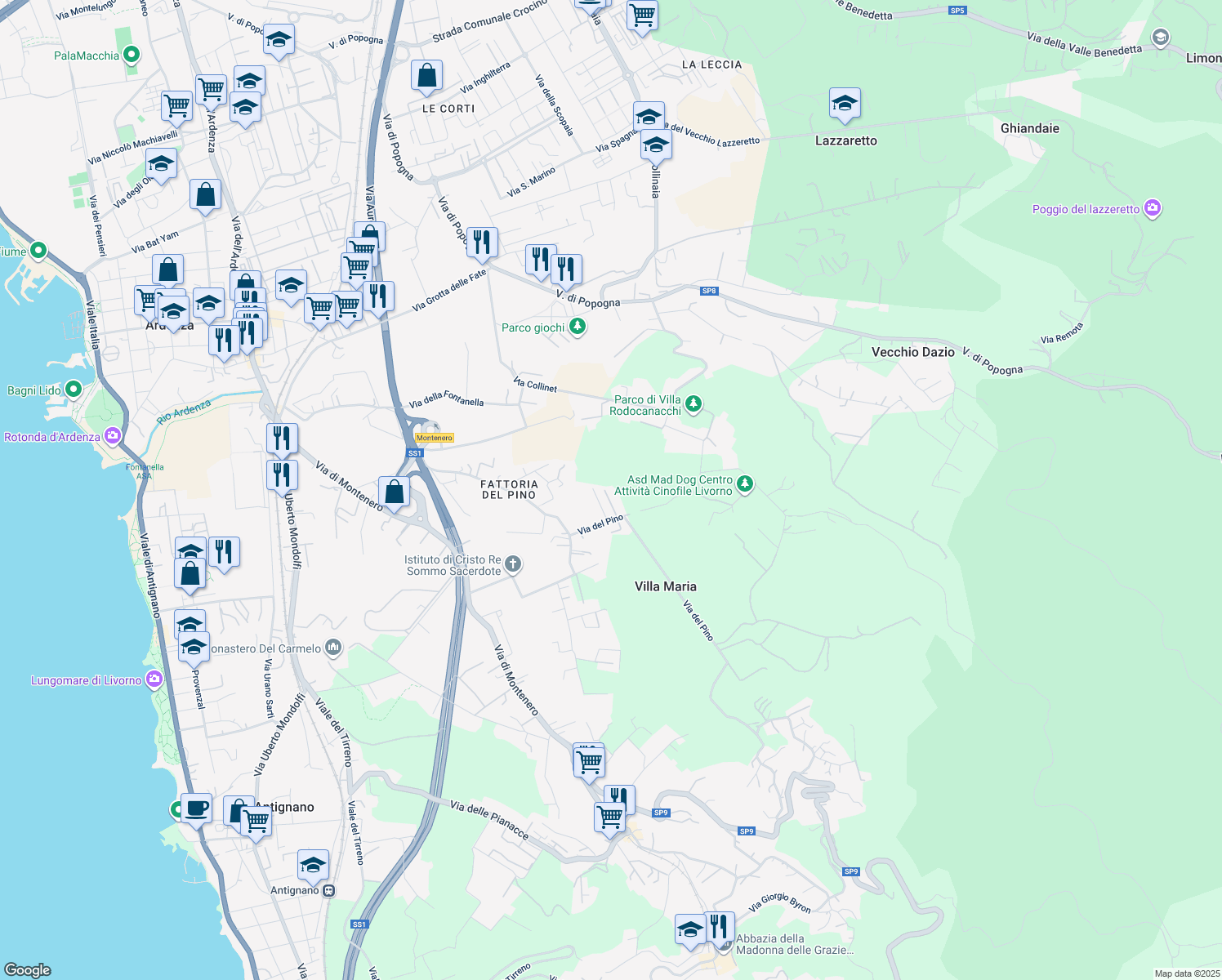
Task: Select the Parco di Villa Rodocanacchi park pin
Action: coord(693,404)
